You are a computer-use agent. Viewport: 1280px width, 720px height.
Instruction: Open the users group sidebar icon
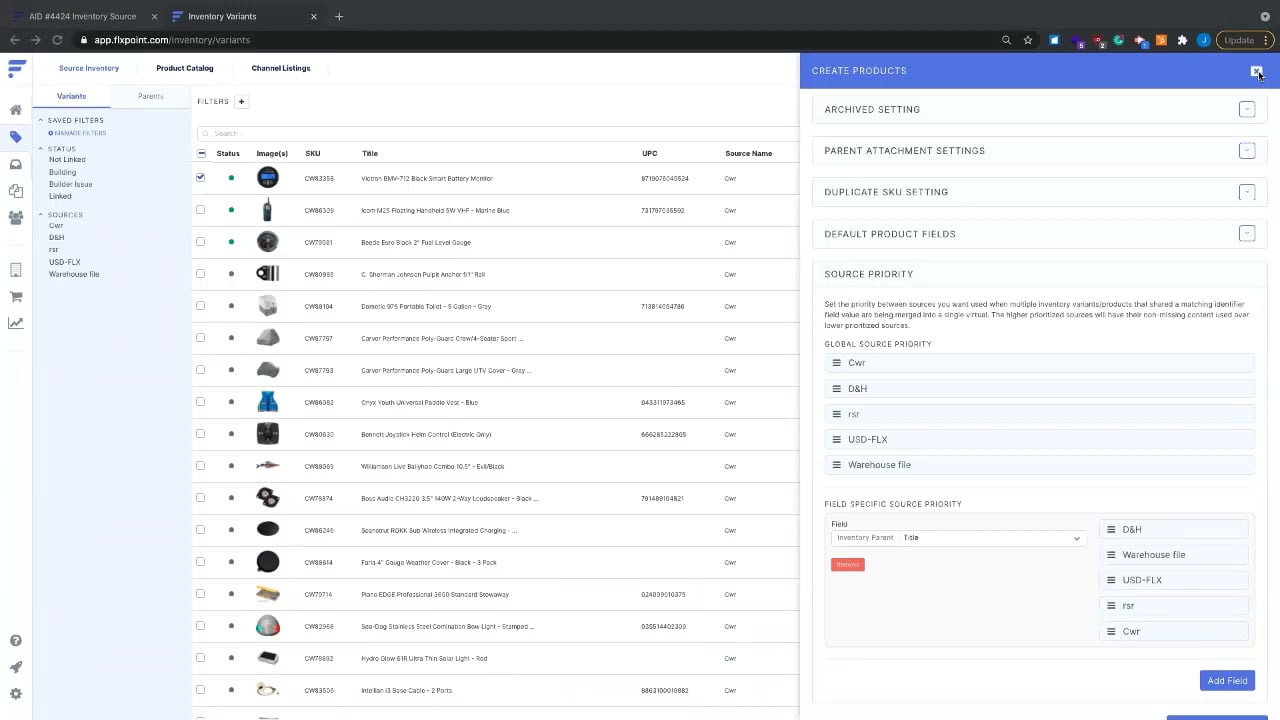[x=16, y=217]
